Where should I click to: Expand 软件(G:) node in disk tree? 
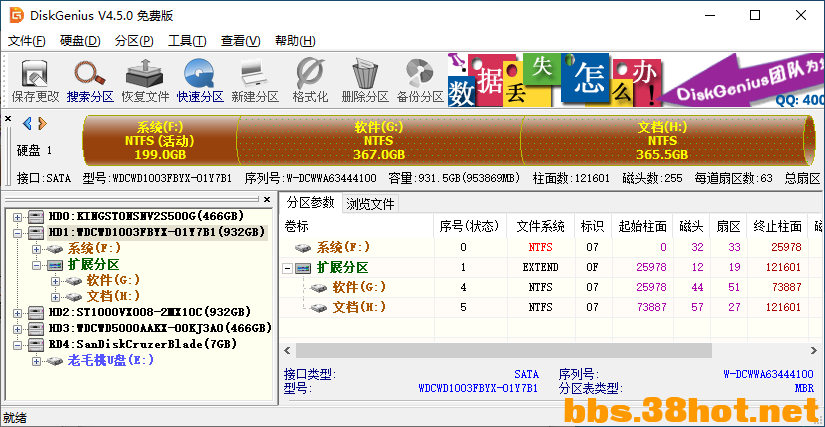[x=56, y=281]
